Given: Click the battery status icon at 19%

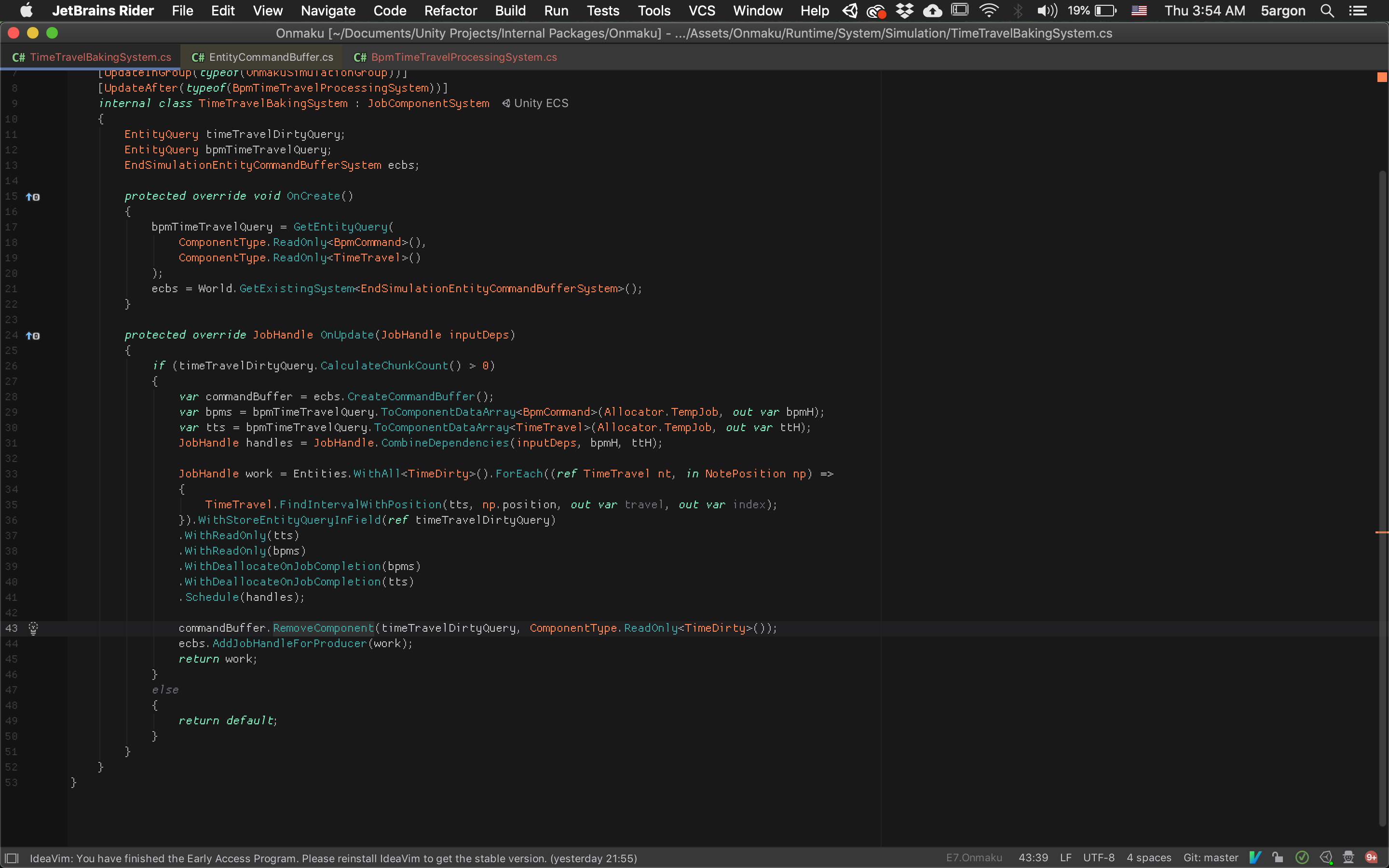Looking at the screenshot, I should [1106, 11].
